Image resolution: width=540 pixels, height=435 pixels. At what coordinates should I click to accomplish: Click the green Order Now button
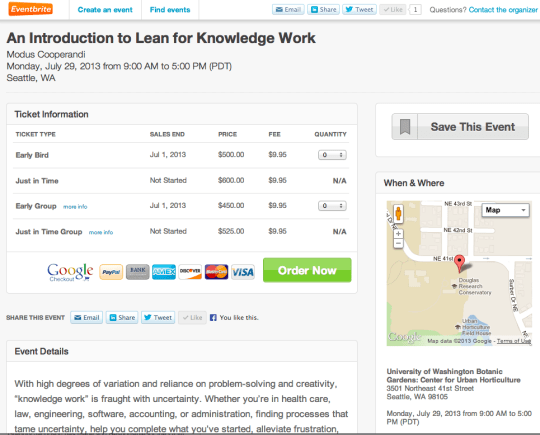tap(307, 270)
